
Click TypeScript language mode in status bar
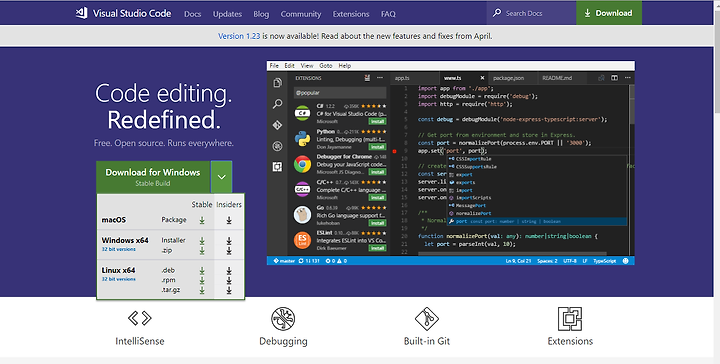(x=604, y=261)
